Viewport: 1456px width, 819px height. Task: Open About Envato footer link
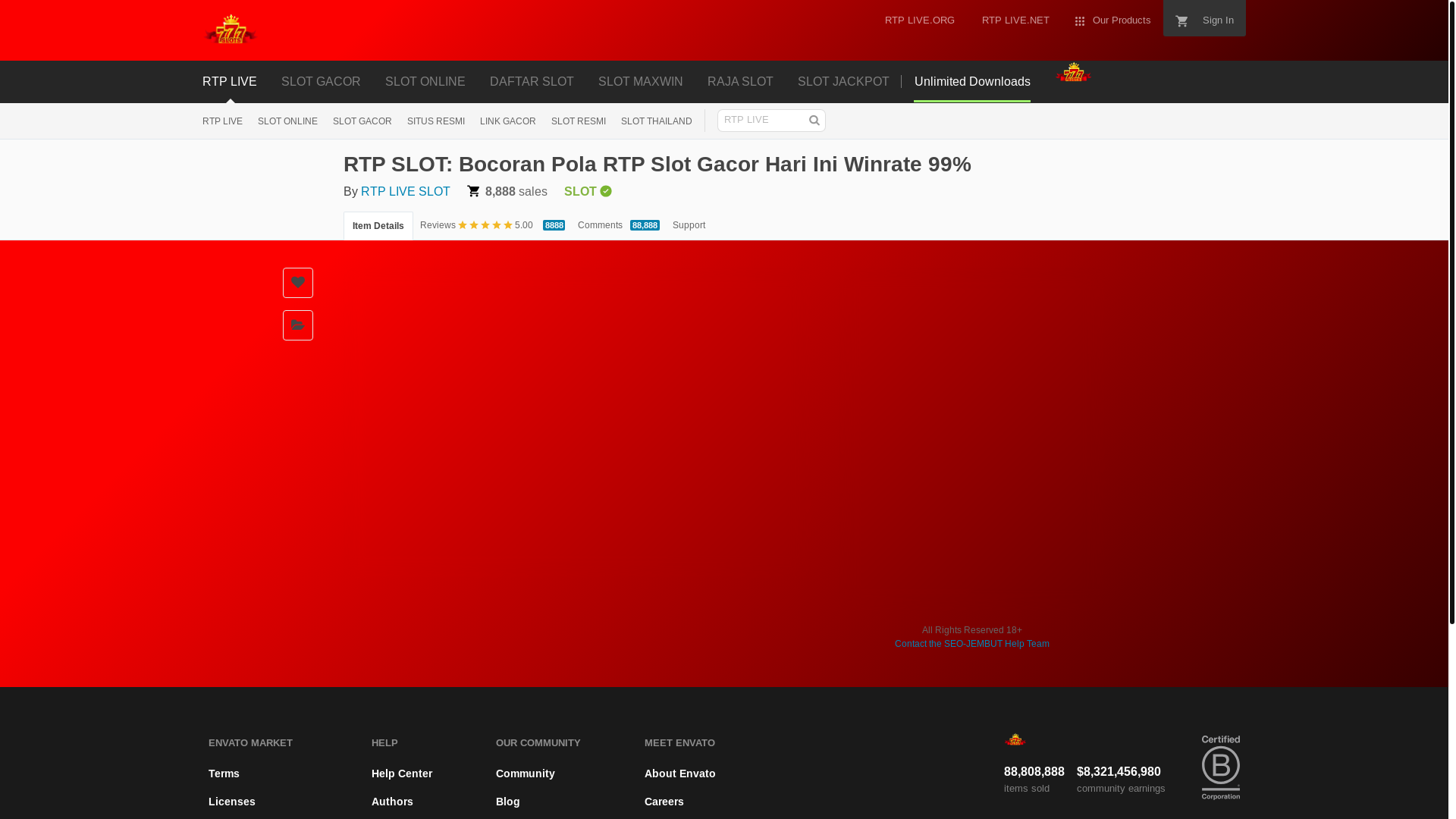(679, 773)
